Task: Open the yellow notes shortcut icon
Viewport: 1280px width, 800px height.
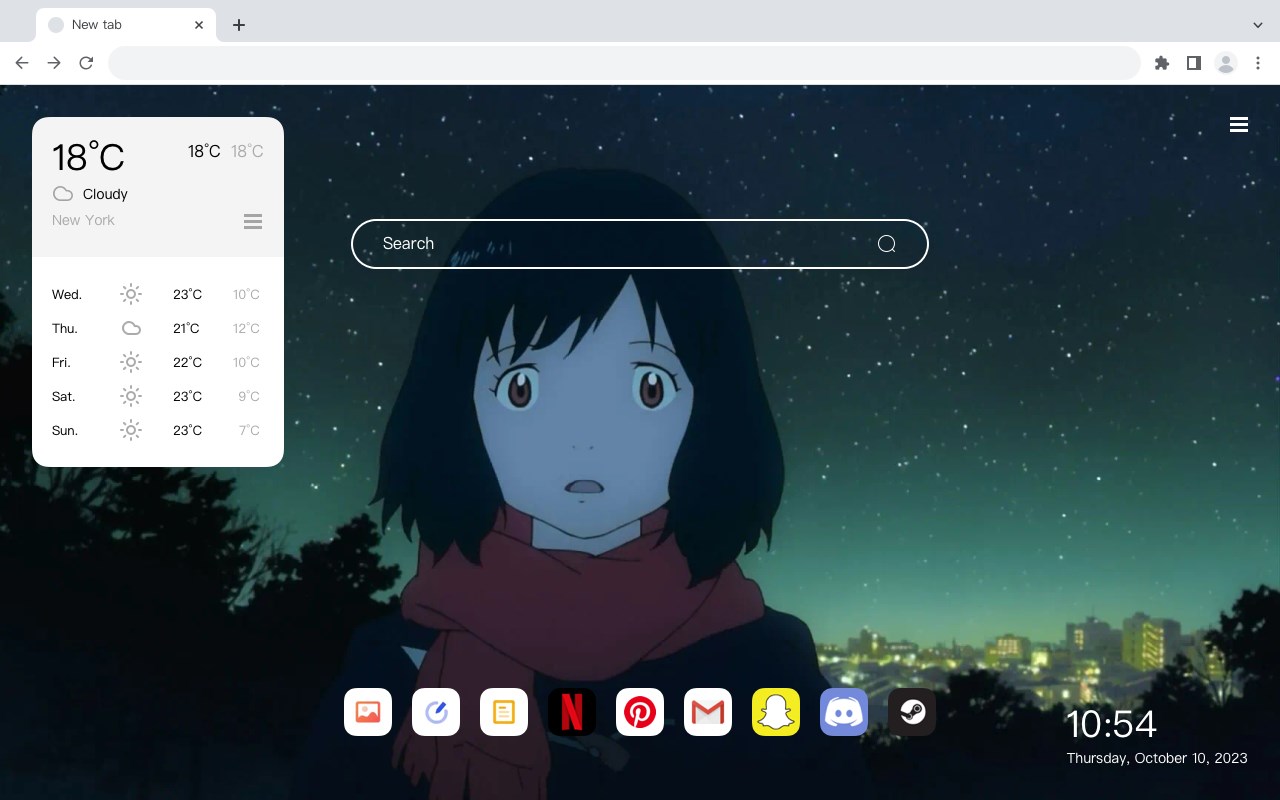Action: pyautogui.click(x=504, y=712)
